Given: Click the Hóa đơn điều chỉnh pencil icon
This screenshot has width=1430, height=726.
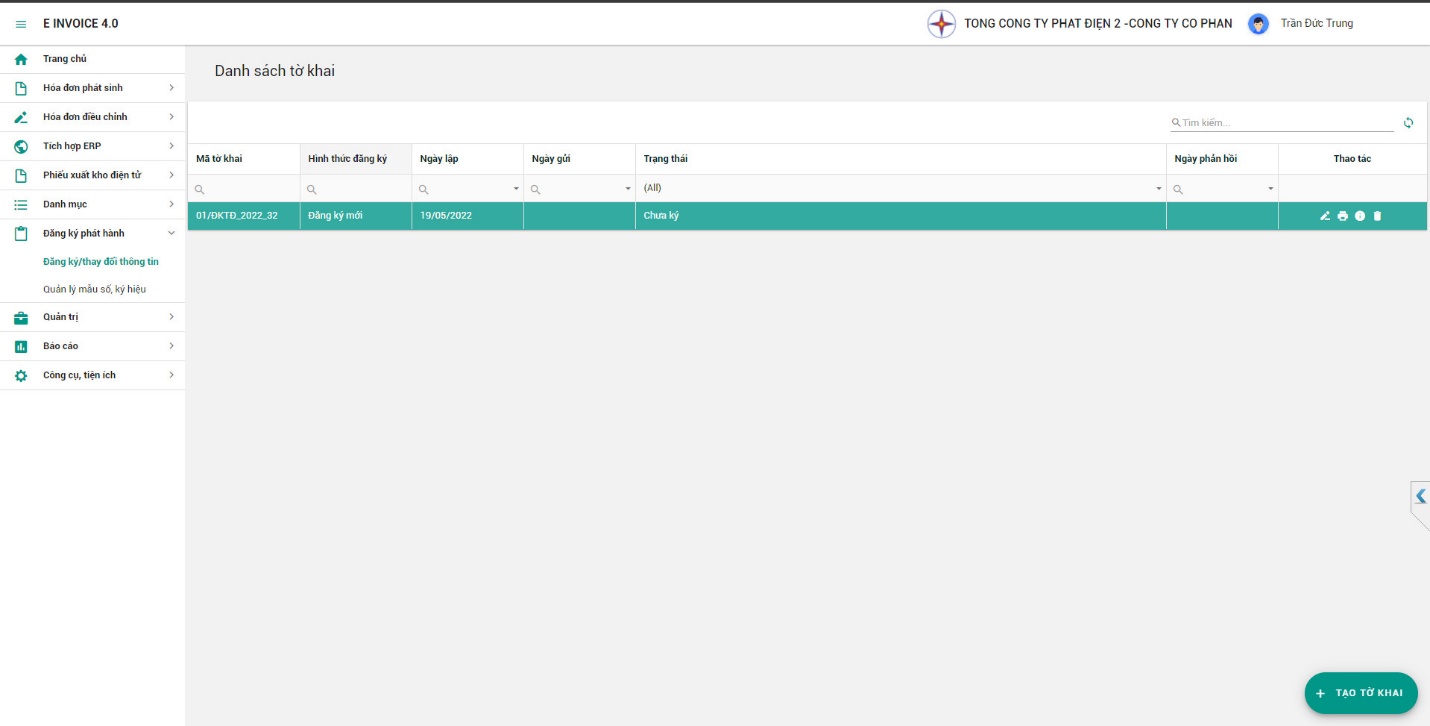Looking at the screenshot, I should click(21, 118).
